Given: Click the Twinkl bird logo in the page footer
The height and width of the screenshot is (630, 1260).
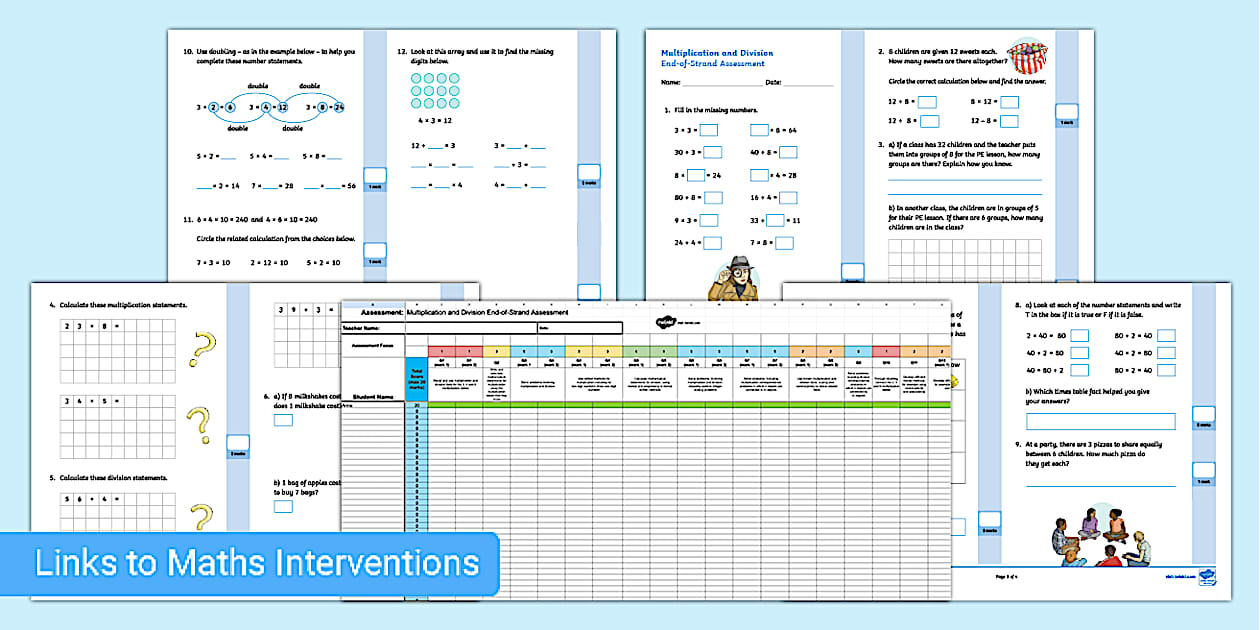Looking at the screenshot, I should (x=1203, y=578).
